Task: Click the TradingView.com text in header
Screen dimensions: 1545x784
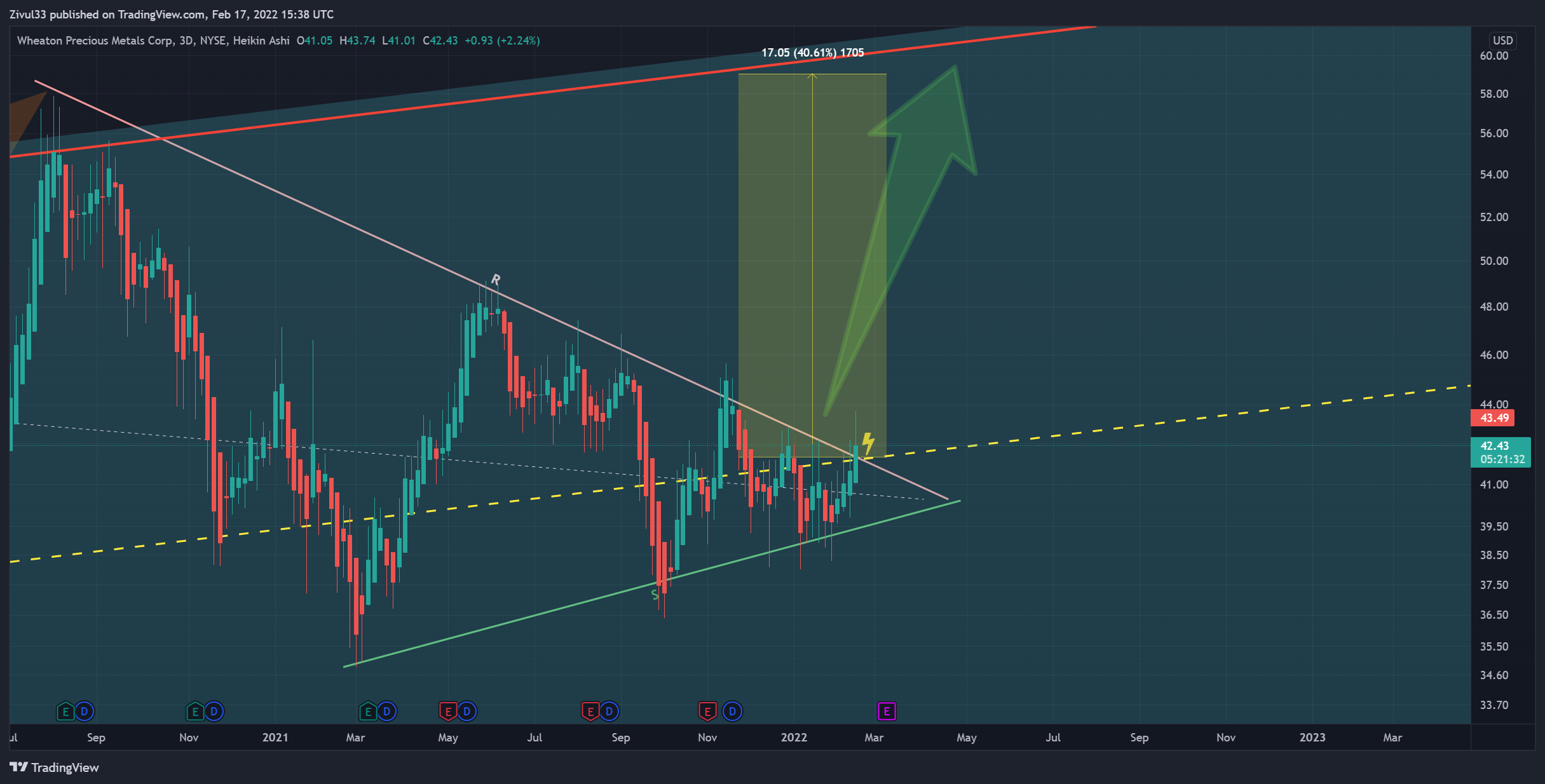Action: coord(161,15)
